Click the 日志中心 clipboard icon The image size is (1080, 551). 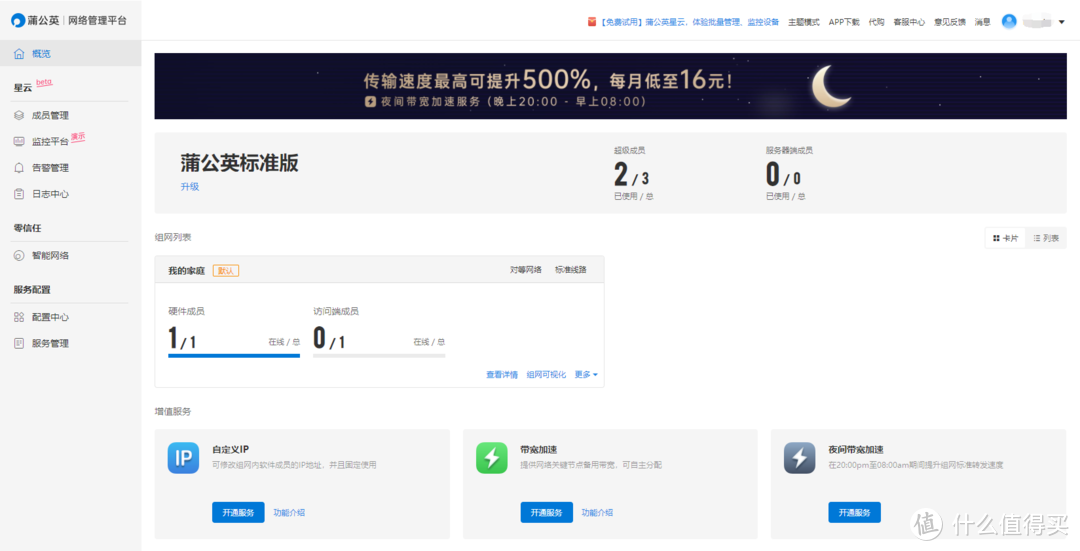point(19,194)
